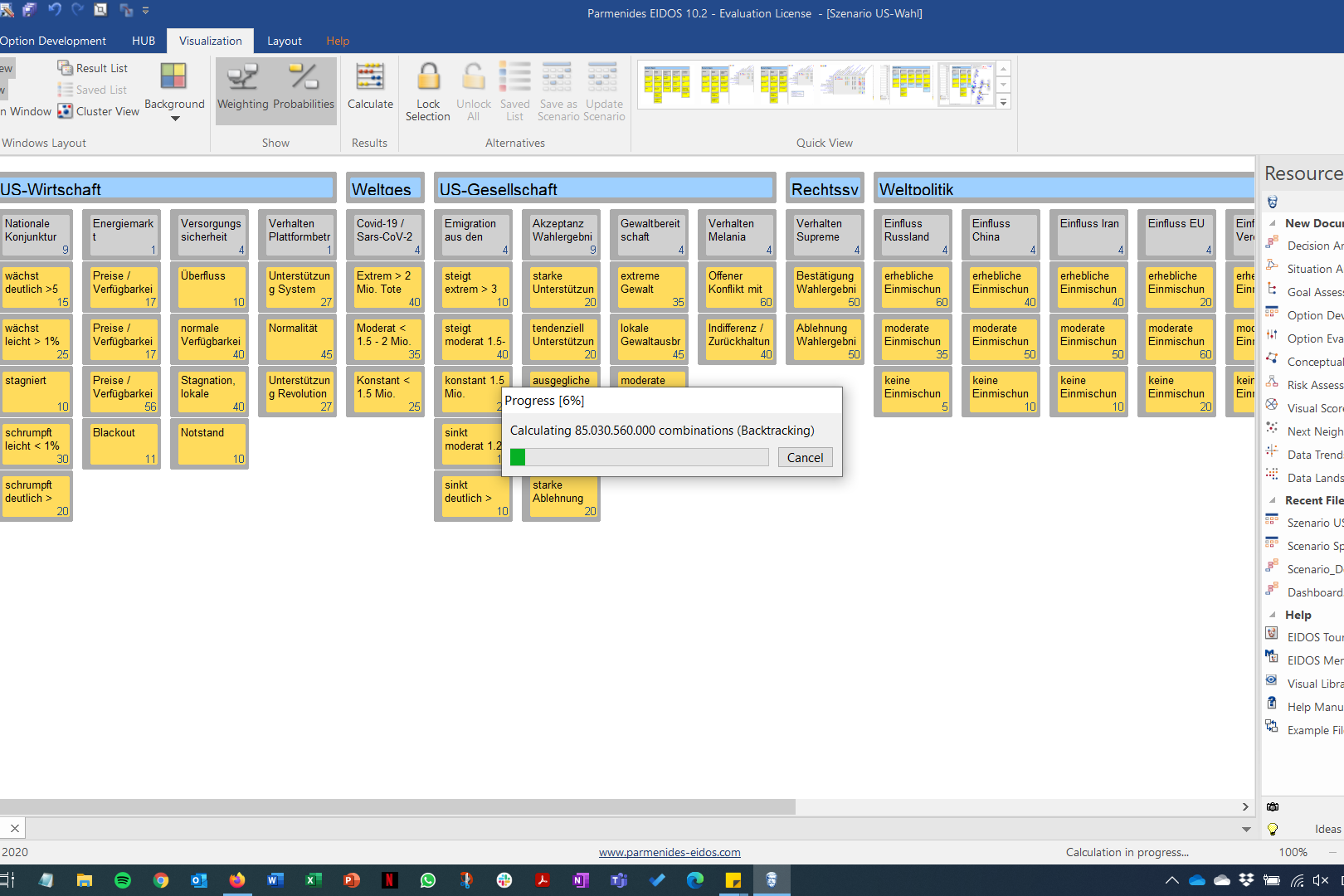1344x896 pixels.
Task: Open the Help Manual item
Action: coord(1304,707)
